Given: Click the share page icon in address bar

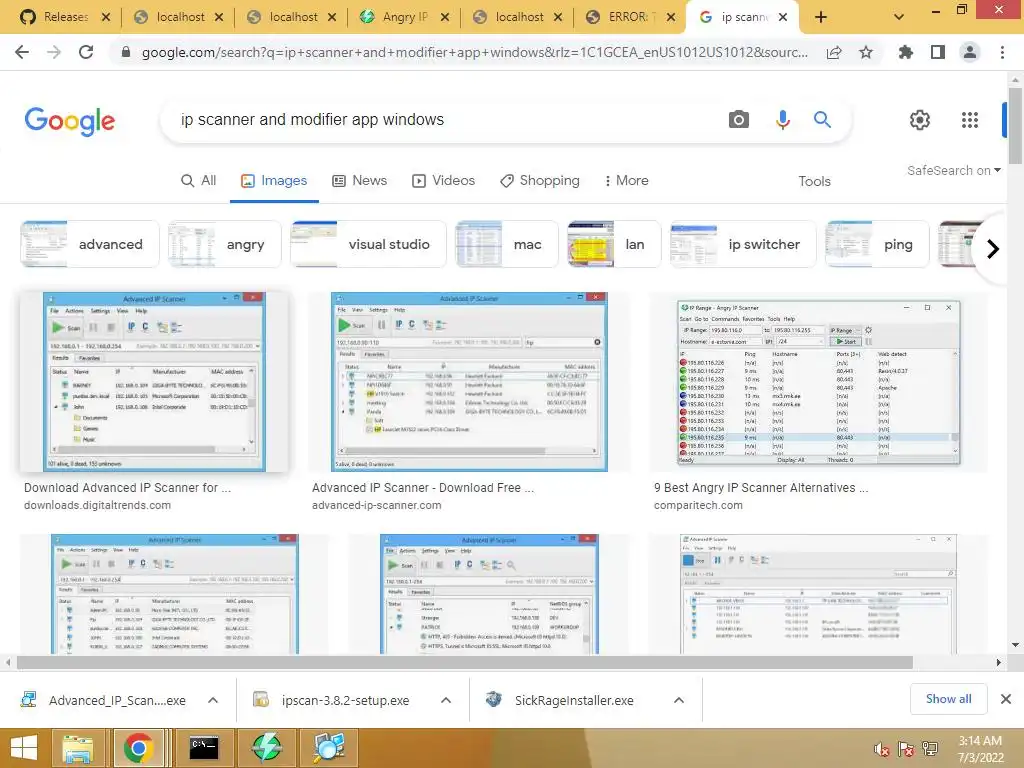Looking at the screenshot, I should [834, 53].
